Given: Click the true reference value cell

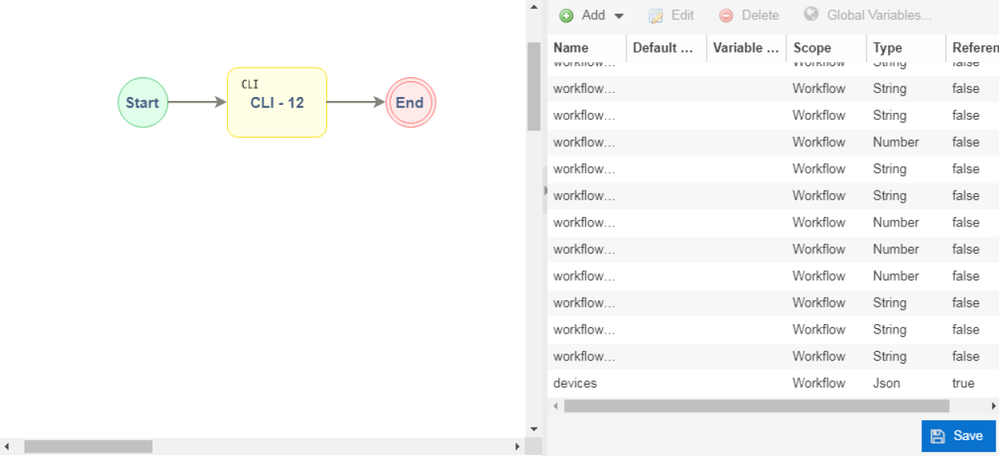Looking at the screenshot, I should coord(963,383).
